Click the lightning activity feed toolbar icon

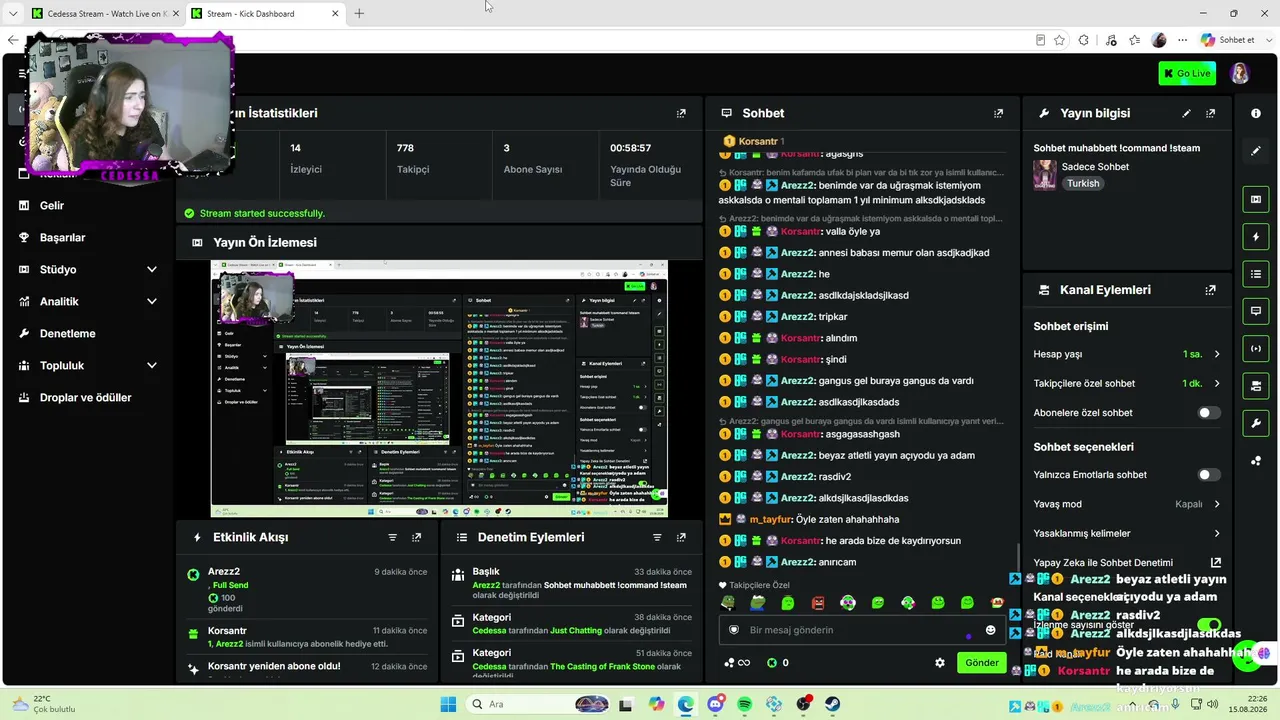click(x=1256, y=237)
